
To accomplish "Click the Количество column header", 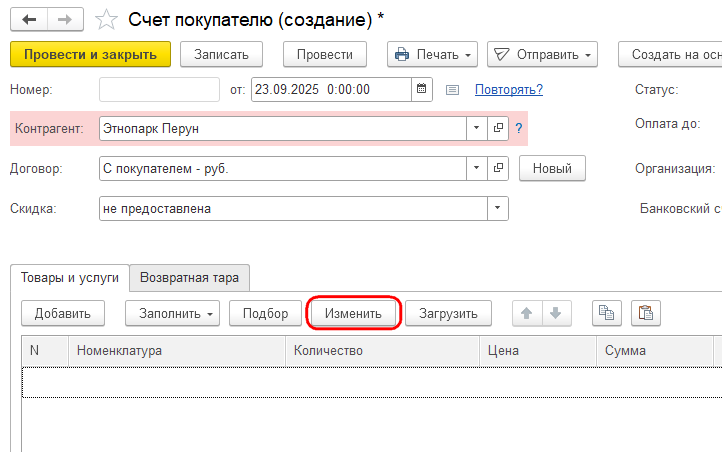I will pos(382,351).
